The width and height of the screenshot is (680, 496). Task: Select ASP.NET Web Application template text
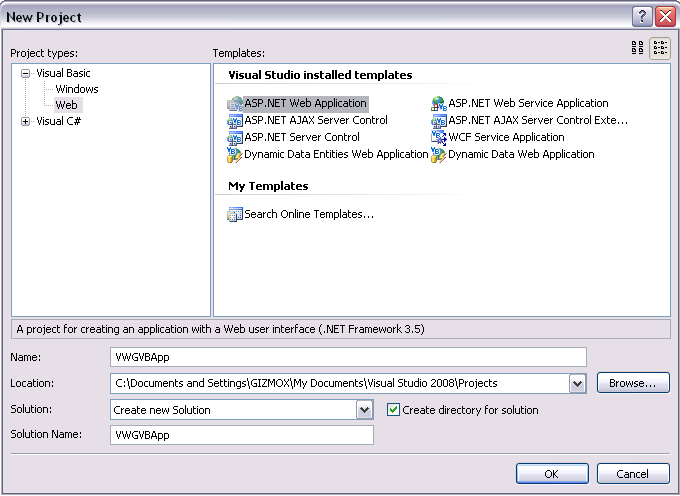tap(306, 104)
